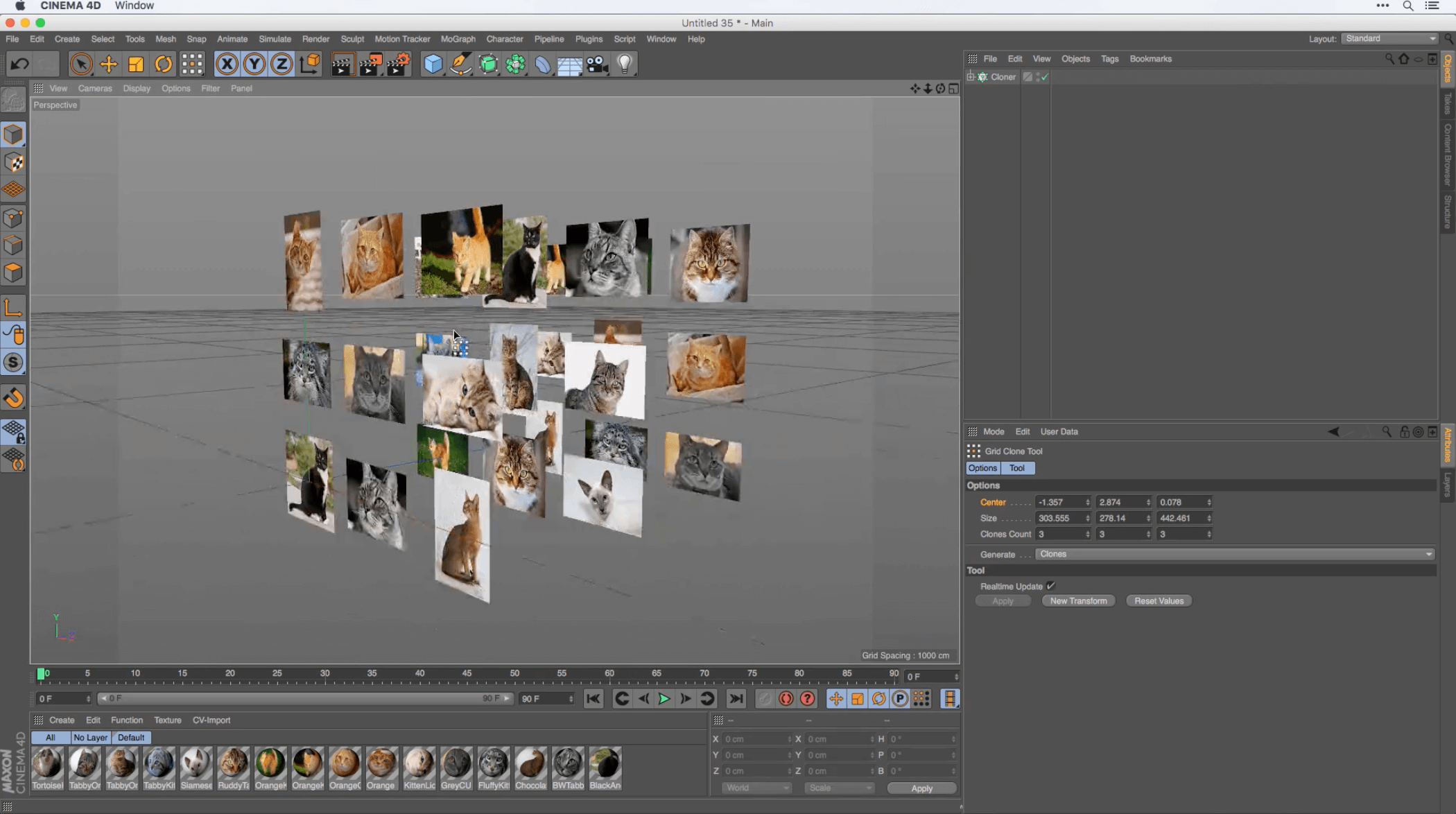Click the Undo arrow icon
This screenshot has width=1456, height=814.
pos(19,64)
